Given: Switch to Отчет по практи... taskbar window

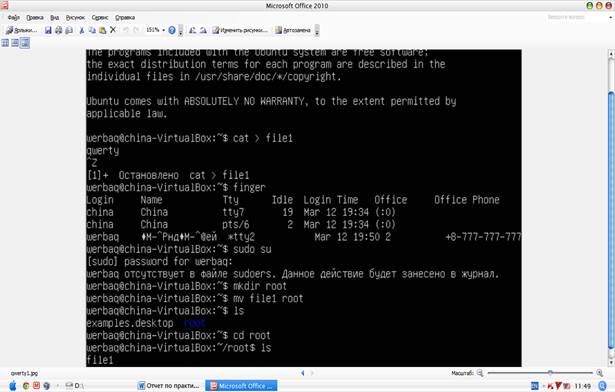Looking at the screenshot, I should point(169,386).
